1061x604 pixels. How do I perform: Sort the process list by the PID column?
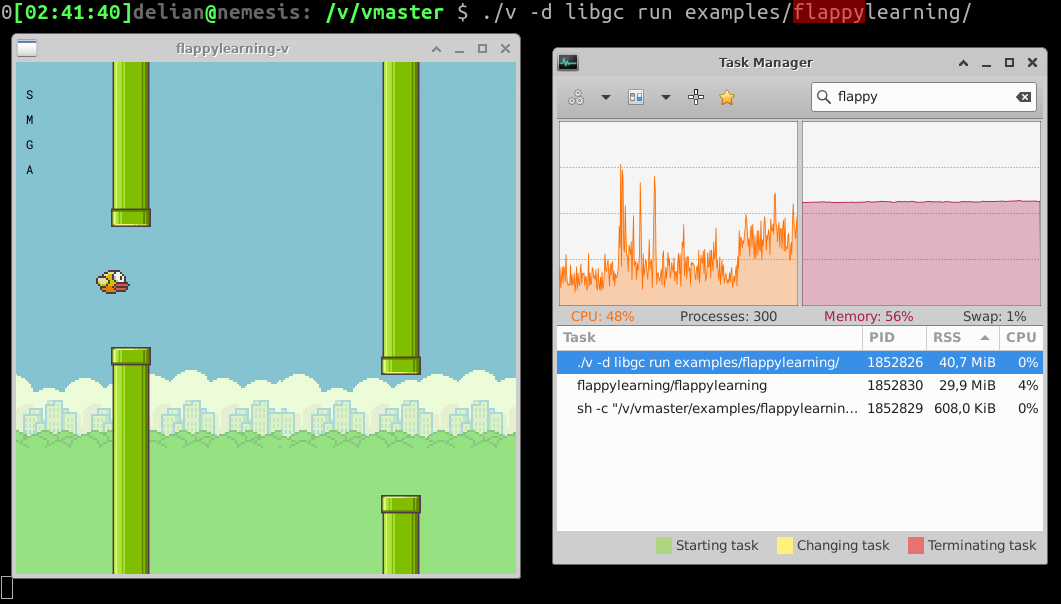(x=895, y=338)
